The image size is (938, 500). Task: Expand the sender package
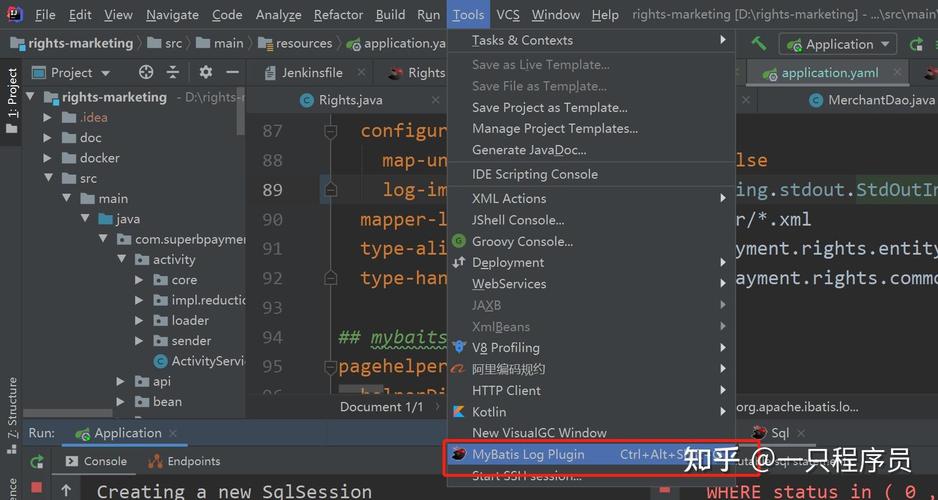pos(139,341)
